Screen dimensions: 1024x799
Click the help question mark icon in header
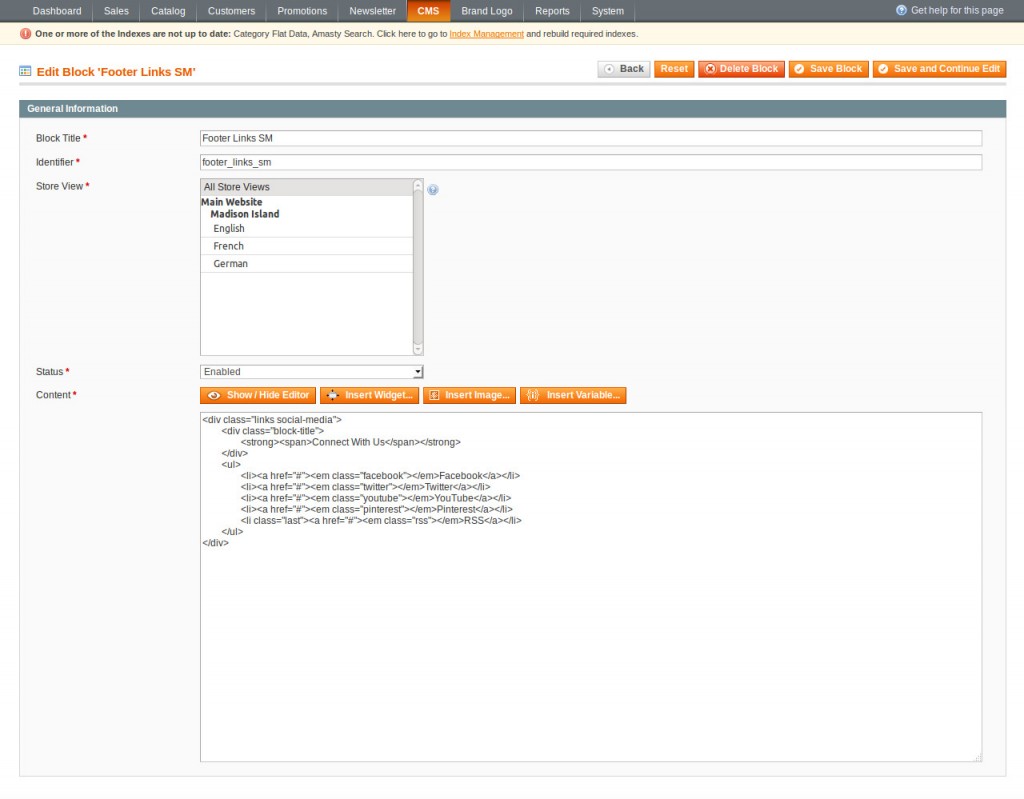click(x=901, y=10)
